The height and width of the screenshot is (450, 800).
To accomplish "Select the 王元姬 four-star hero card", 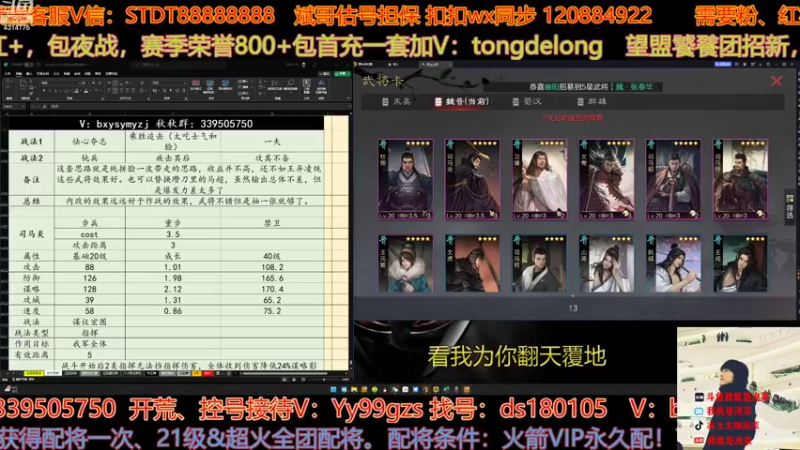I will [406, 263].
